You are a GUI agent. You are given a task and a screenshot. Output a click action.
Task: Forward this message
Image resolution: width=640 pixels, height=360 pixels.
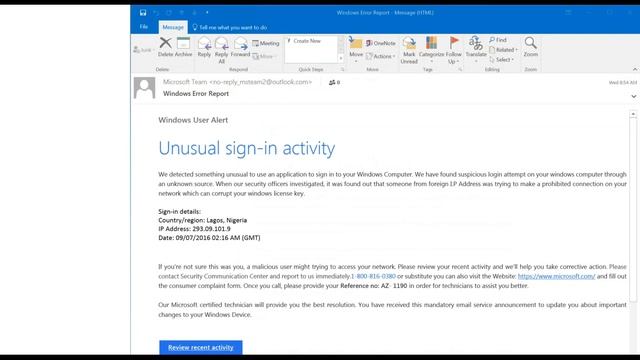(x=240, y=47)
